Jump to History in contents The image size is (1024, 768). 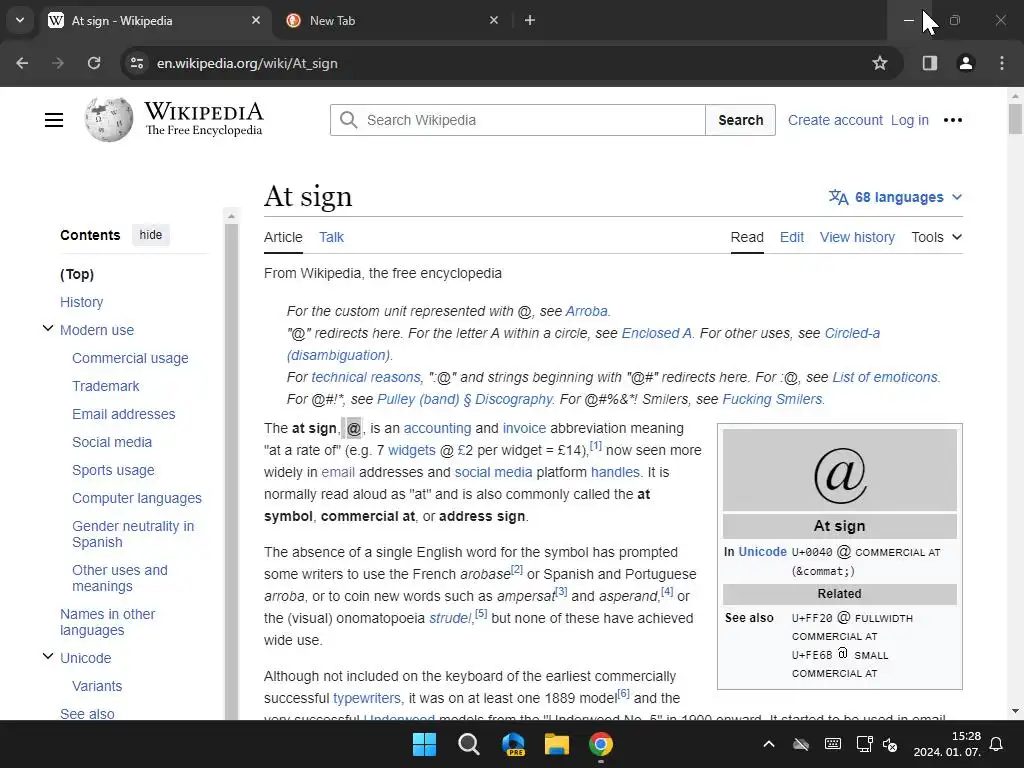(82, 302)
